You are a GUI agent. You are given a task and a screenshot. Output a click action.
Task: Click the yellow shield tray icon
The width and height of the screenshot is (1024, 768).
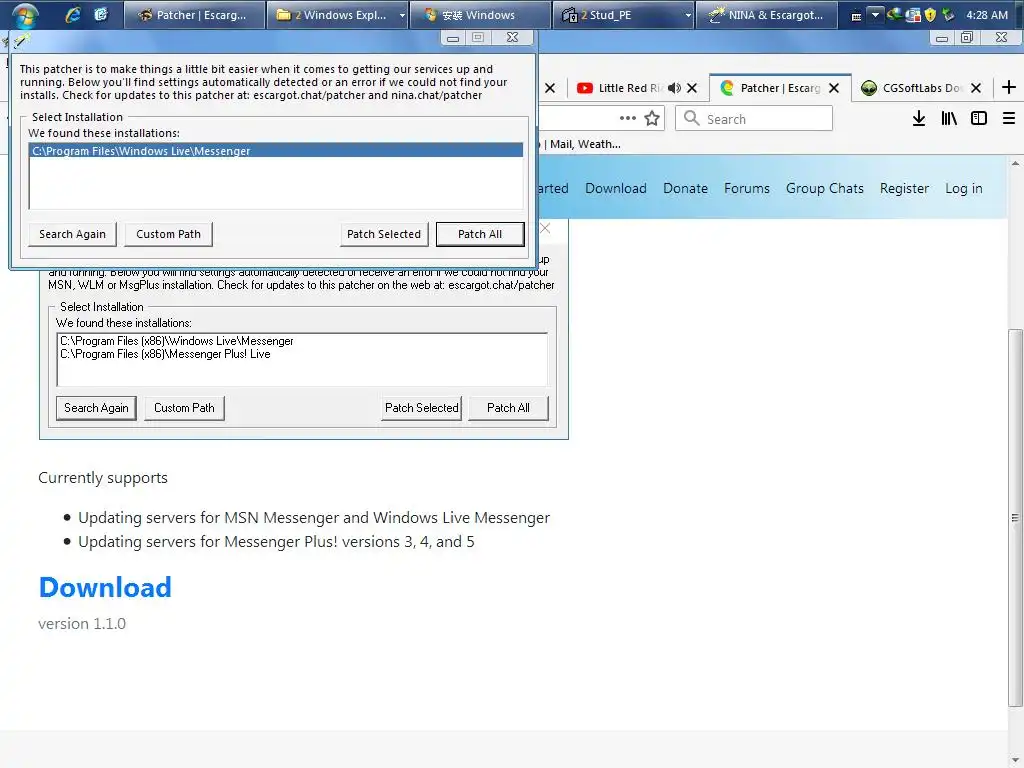click(x=931, y=14)
